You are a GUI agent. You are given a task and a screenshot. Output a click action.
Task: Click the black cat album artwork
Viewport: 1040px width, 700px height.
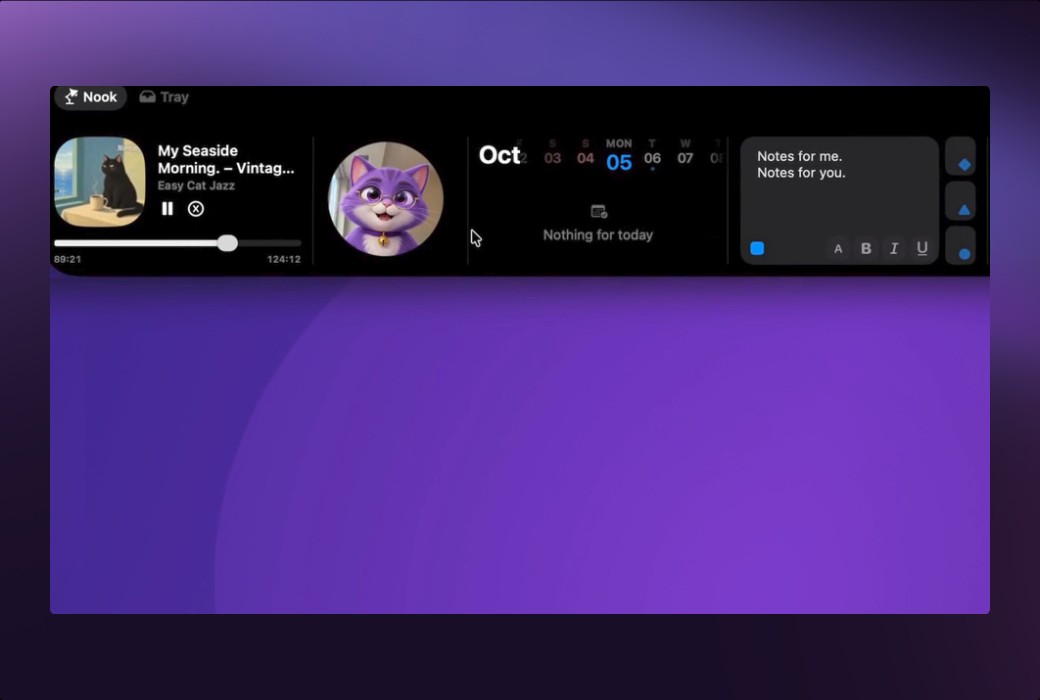(100, 182)
